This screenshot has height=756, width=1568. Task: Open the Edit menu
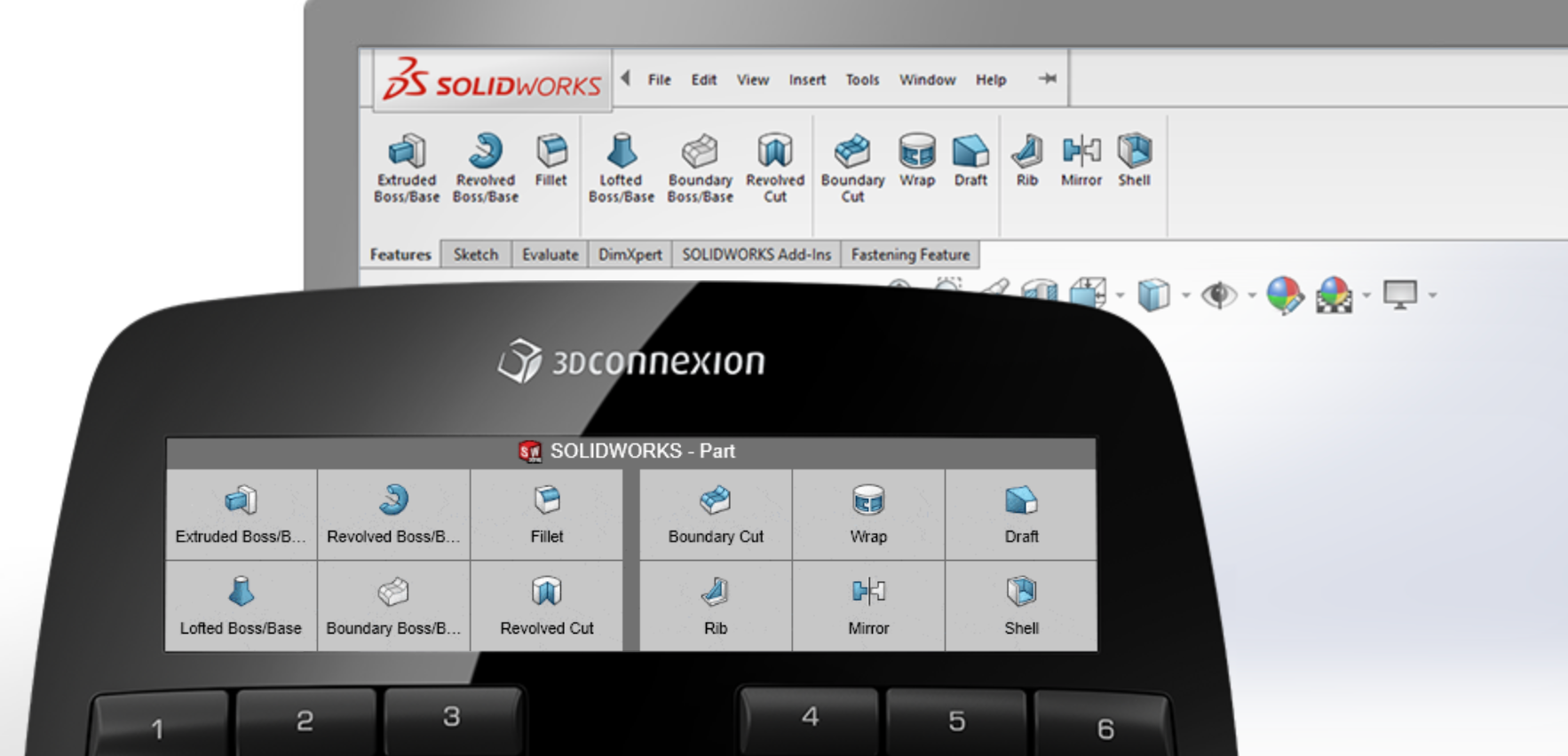(x=704, y=80)
